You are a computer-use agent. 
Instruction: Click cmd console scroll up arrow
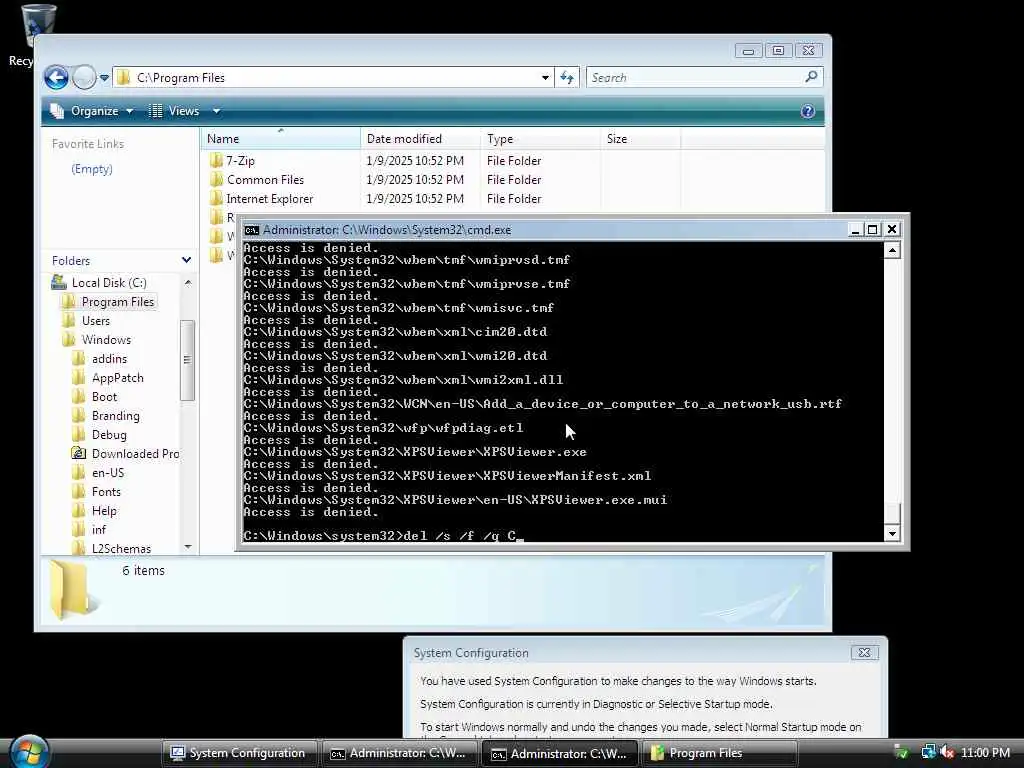(892, 250)
